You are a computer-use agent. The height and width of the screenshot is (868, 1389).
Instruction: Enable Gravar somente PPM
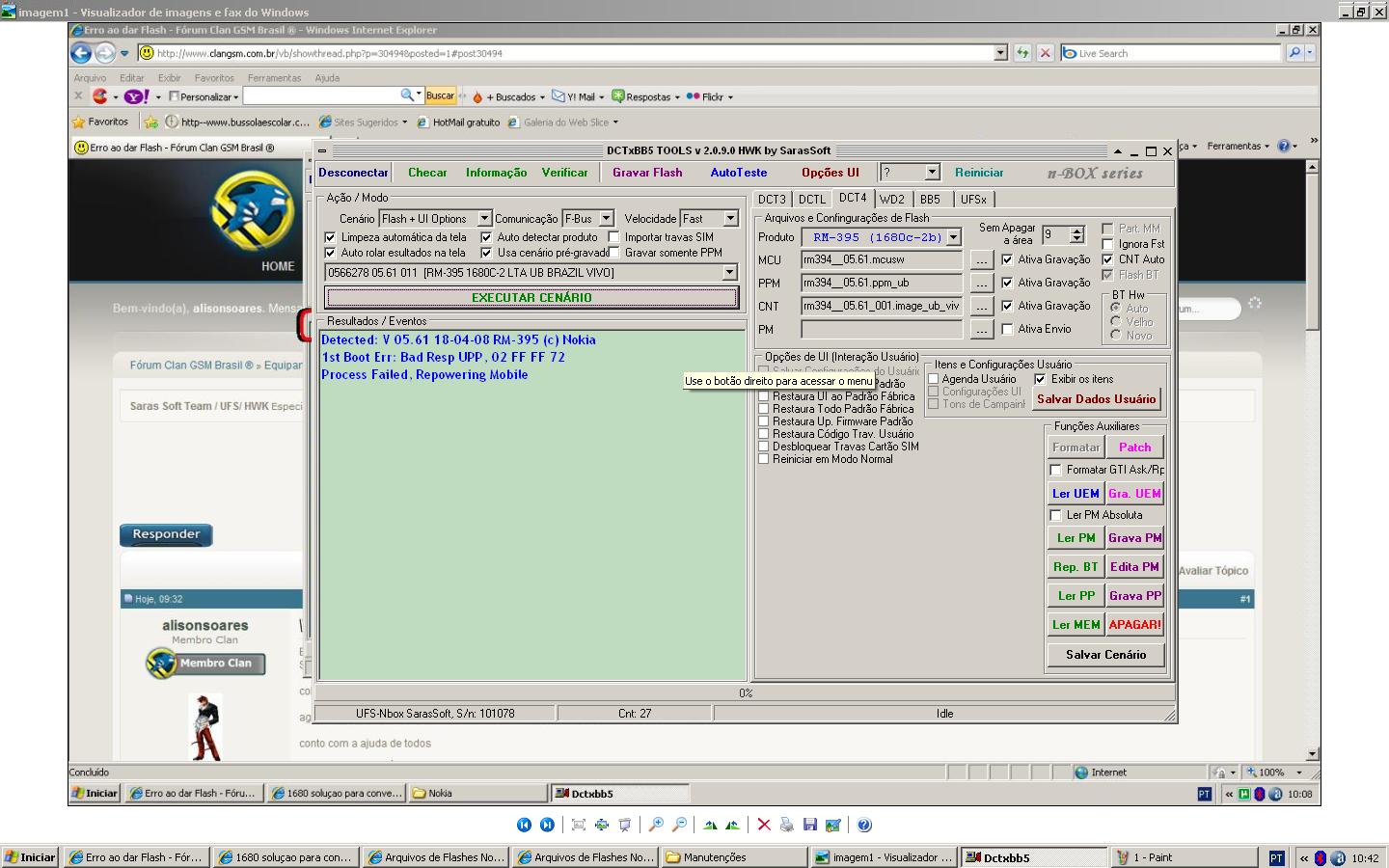click(x=613, y=253)
